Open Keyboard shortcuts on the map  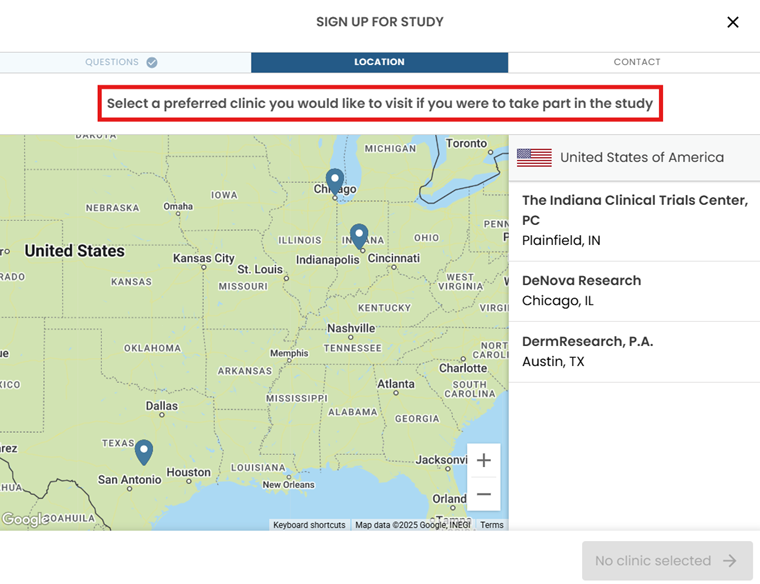coord(309,525)
